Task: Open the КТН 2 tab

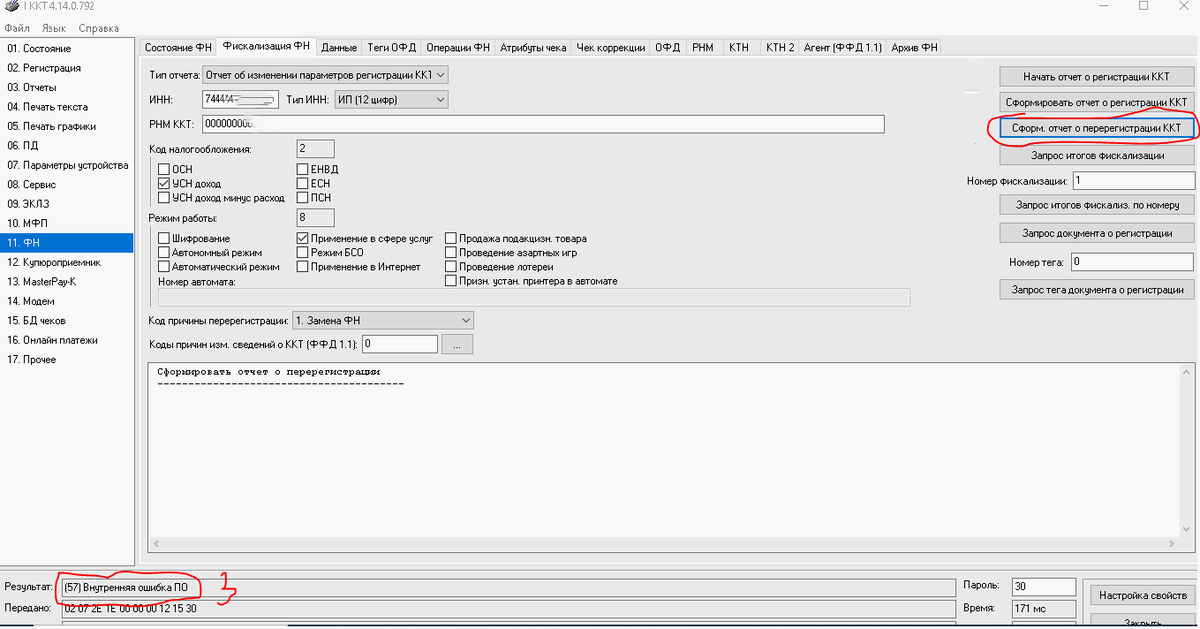Action: [779, 47]
